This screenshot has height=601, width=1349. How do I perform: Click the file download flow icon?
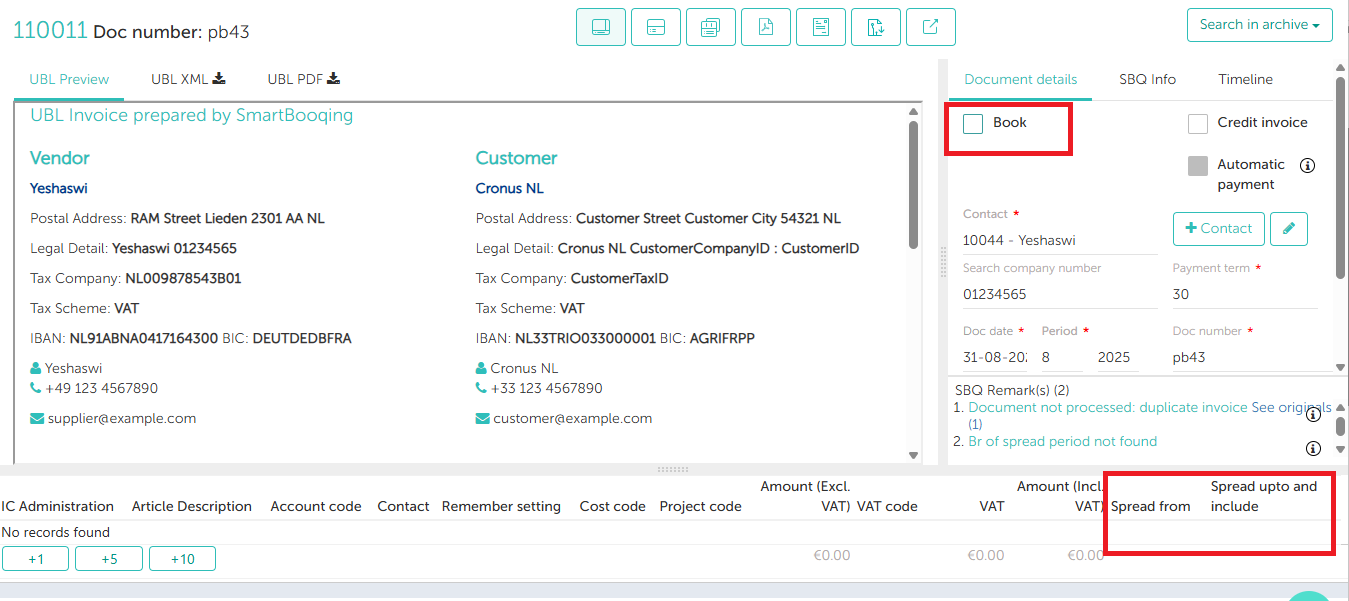[x=876, y=27]
